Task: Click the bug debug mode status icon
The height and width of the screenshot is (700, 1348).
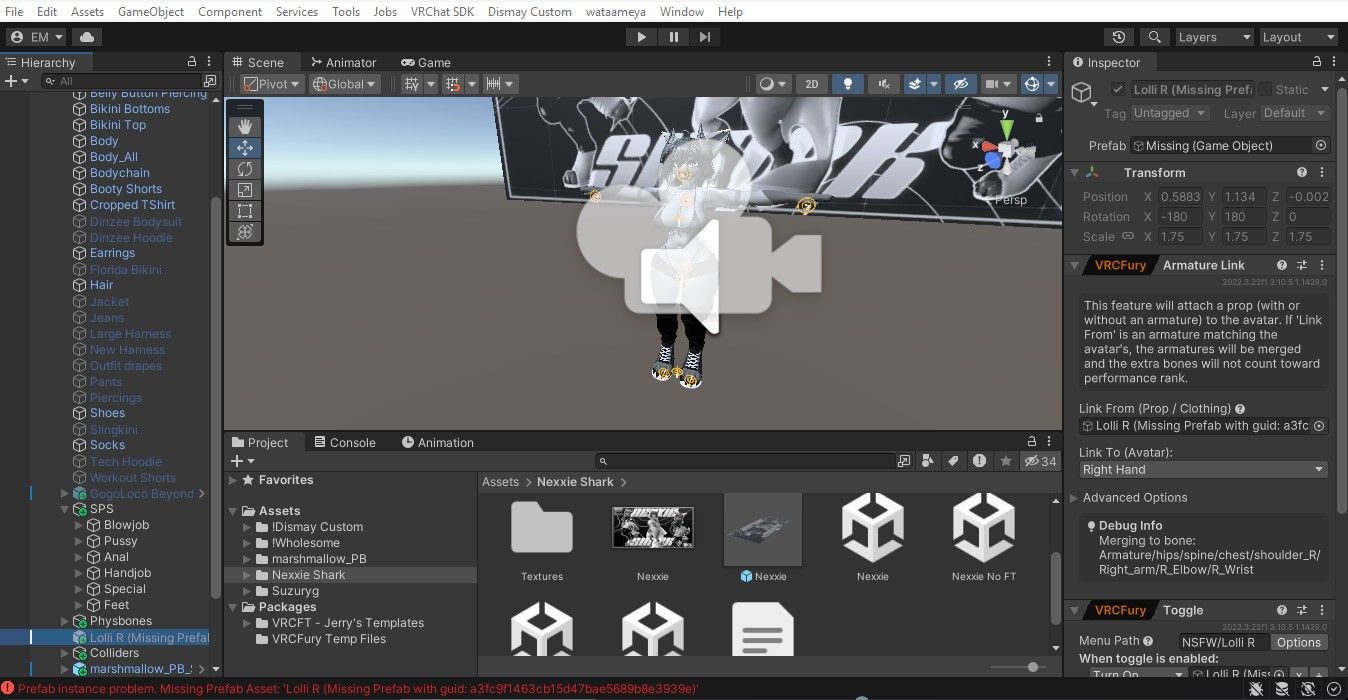Action: (1258, 689)
